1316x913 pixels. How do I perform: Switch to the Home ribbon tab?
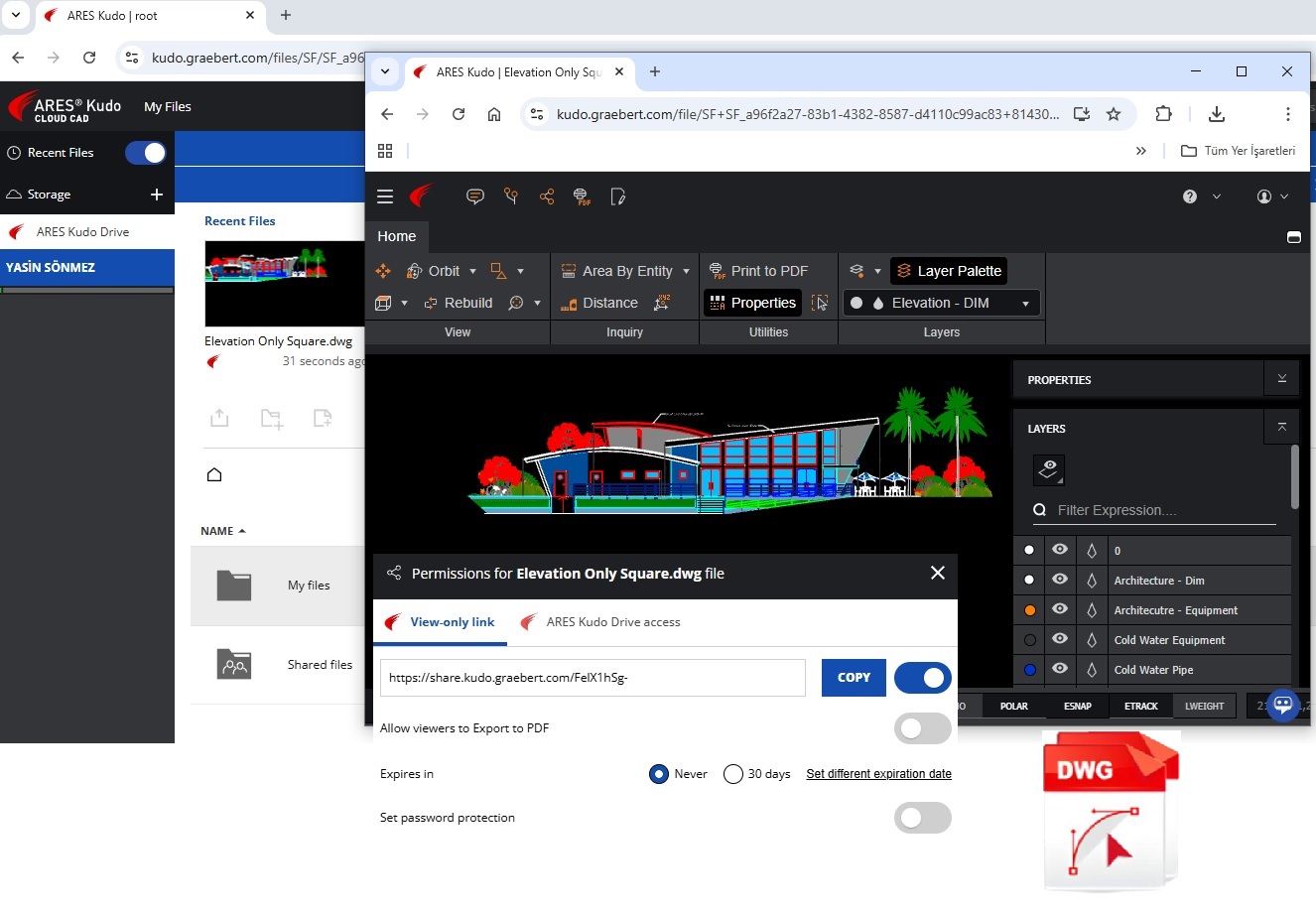click(x=397, y=236)
